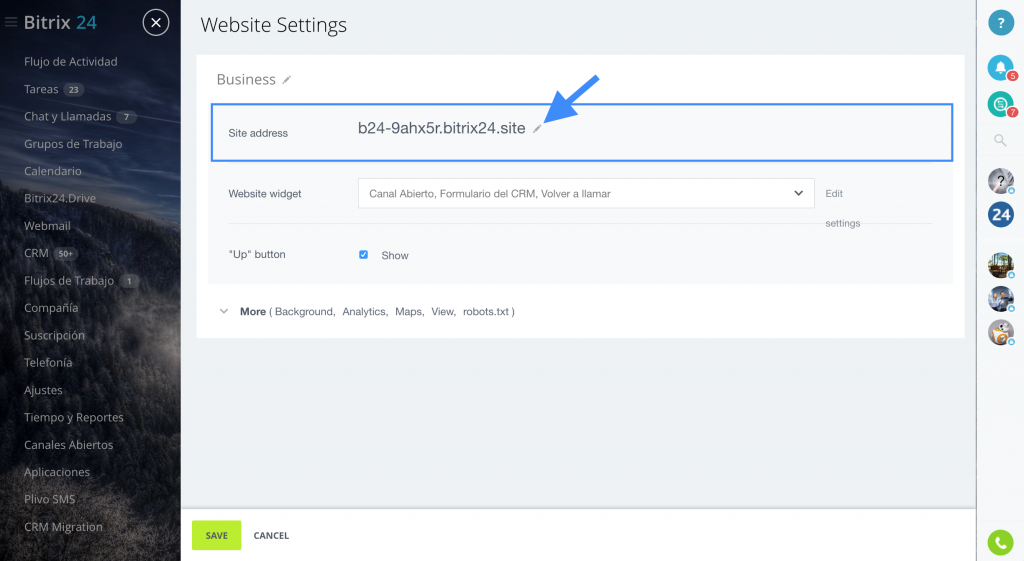The width and height of the screenshot is (1024, 561).
Task: Open CRM menu item
Action: (36, 253)
